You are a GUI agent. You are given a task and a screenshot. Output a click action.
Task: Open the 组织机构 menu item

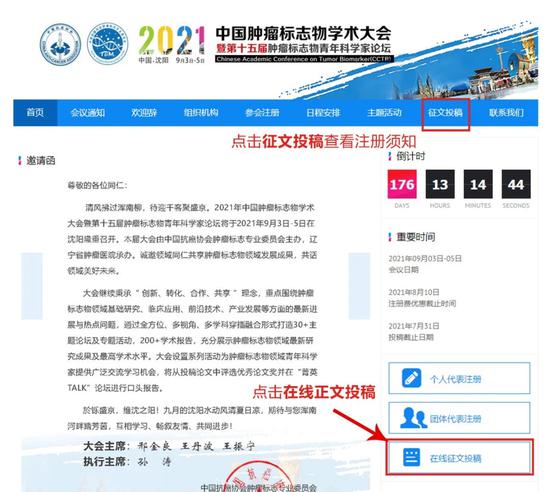pos(201,113)
